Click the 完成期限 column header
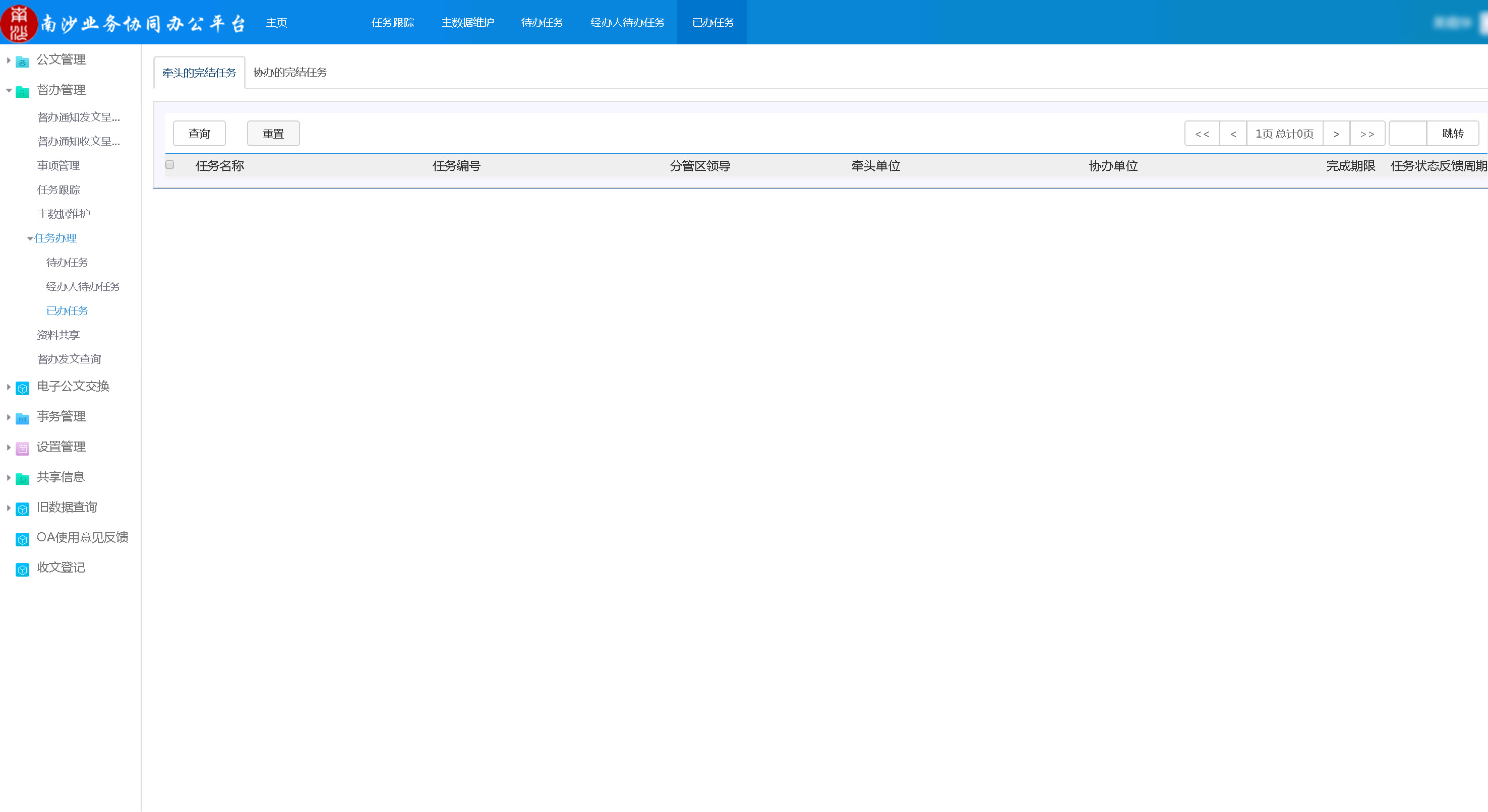The image size is (1488, 812). (x=1350, y=166)
